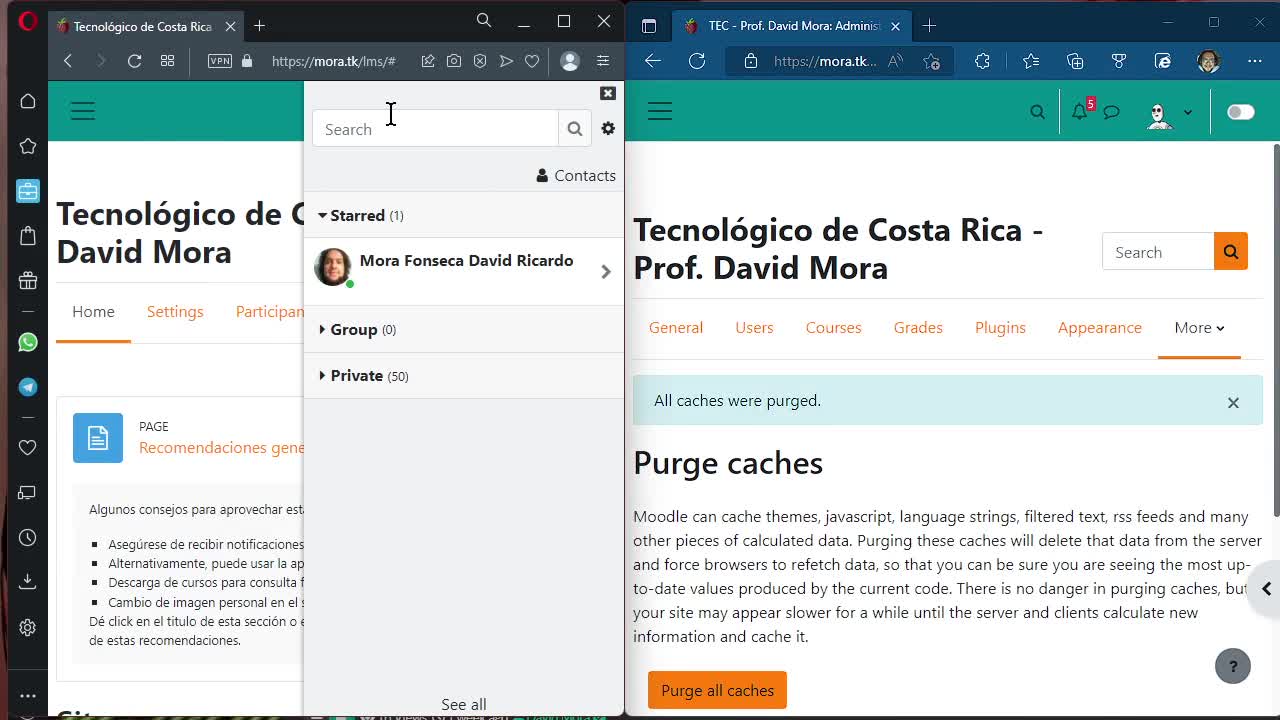Switch to Grades admin tab
The image size is (1280, 720).
coord(918,327)
